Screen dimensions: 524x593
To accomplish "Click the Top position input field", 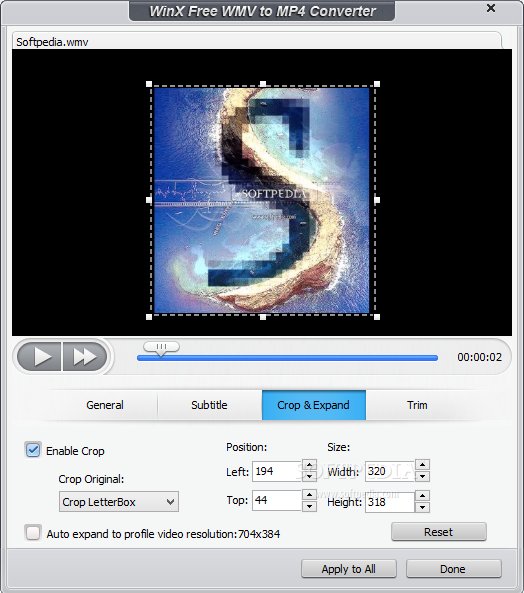I will pos(277,500).
